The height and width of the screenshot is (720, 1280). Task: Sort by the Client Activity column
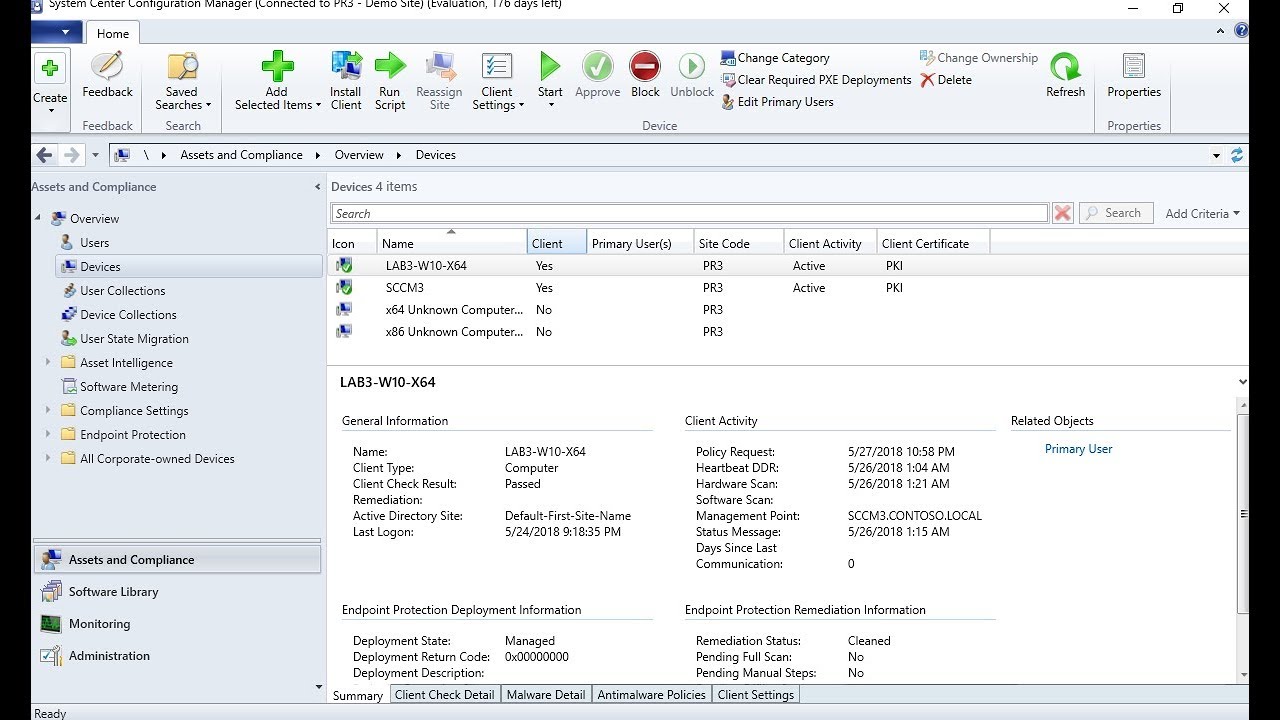(x=831, y=243)
